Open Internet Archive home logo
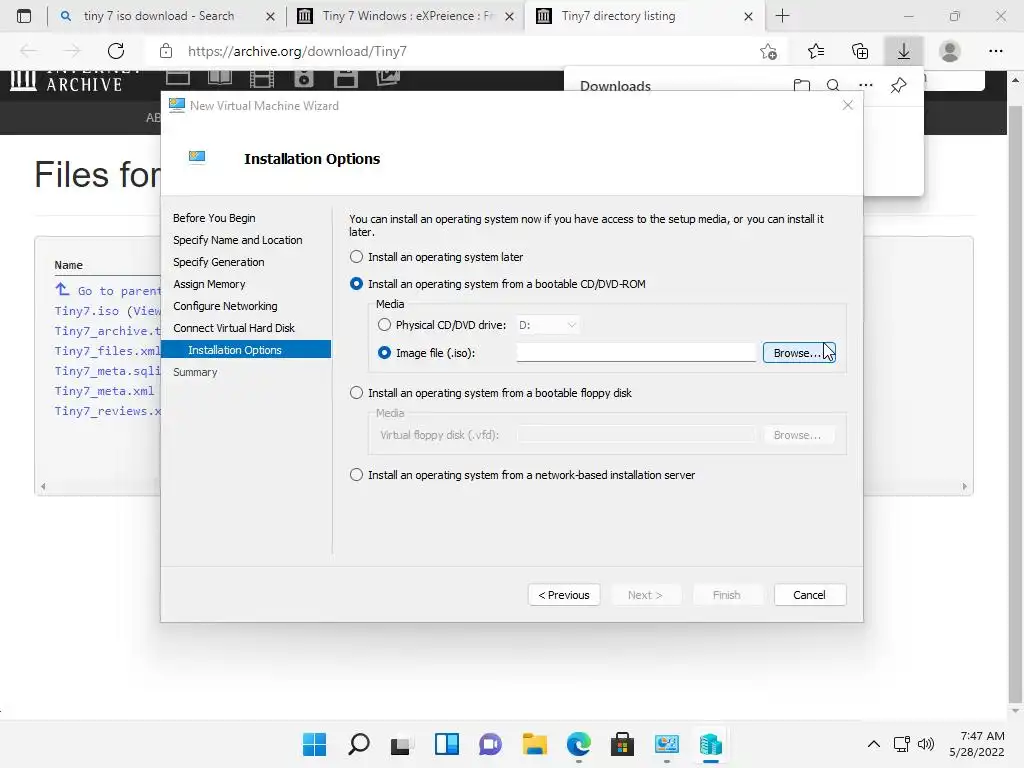The height and width of the screenshot is (768, 1024). point(67,80)
